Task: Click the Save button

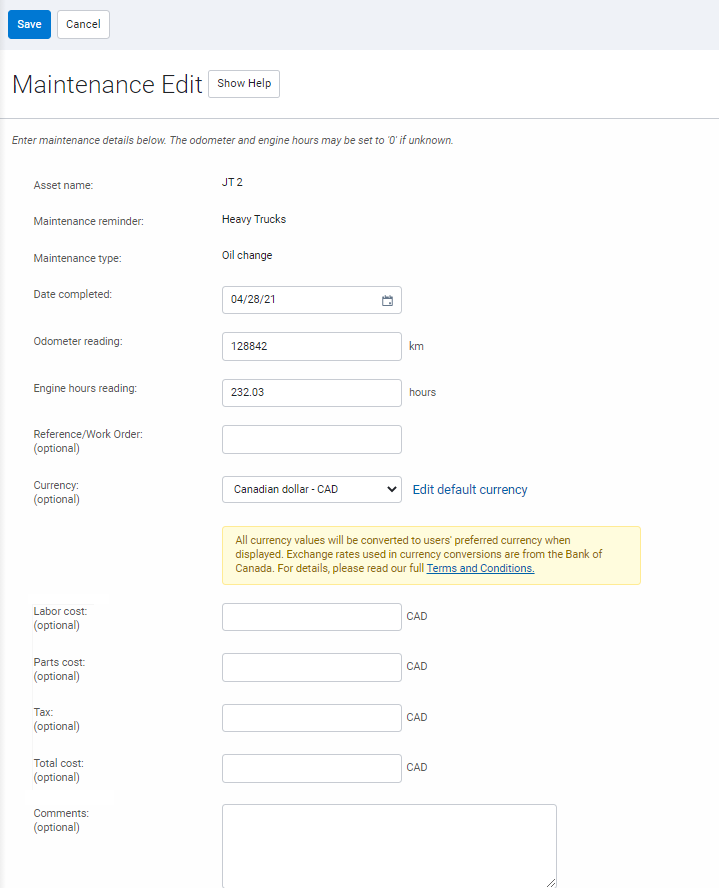Action: point(29,24)
